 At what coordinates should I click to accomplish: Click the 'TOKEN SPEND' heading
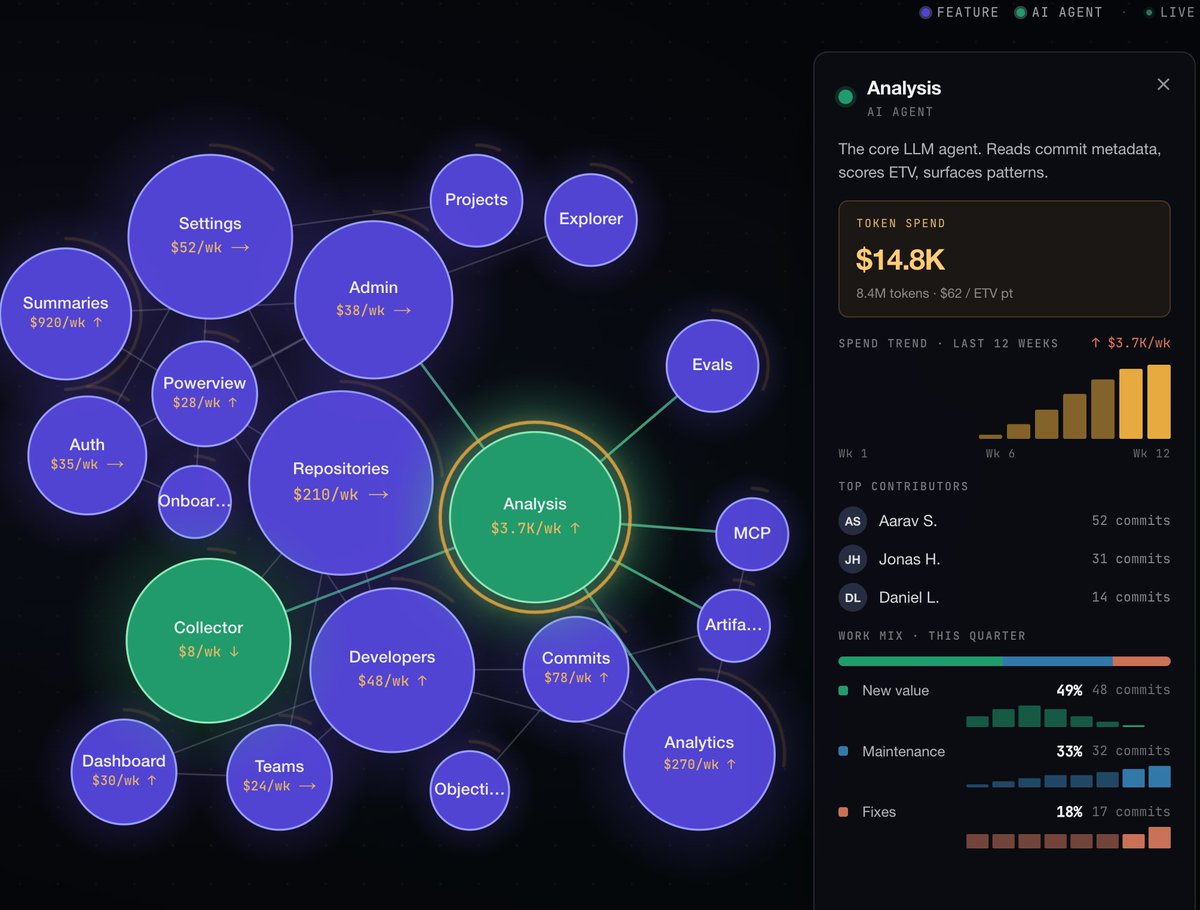pyautogui.click(x=901, y=223)
